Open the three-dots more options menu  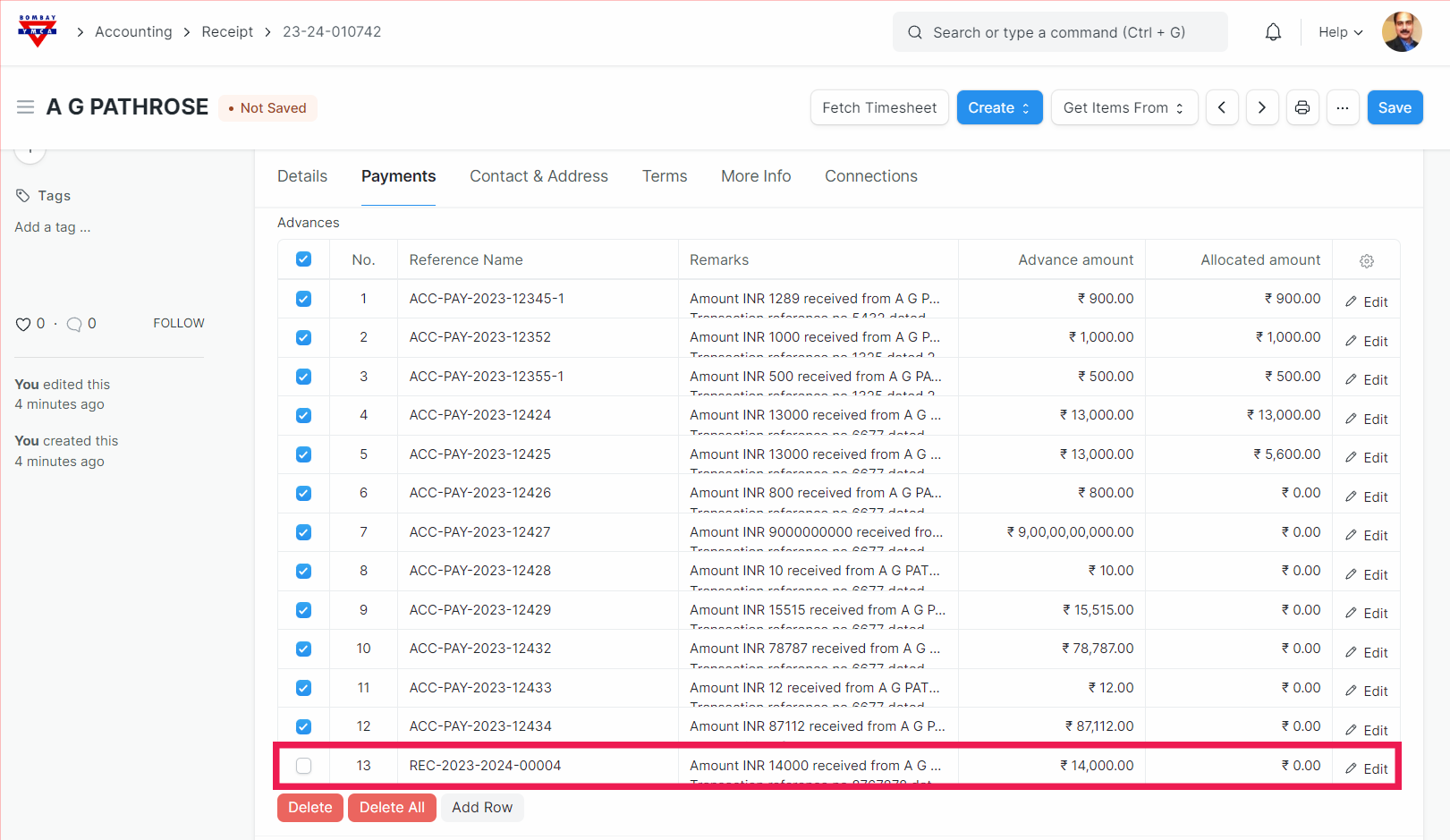coord(1343,107)
